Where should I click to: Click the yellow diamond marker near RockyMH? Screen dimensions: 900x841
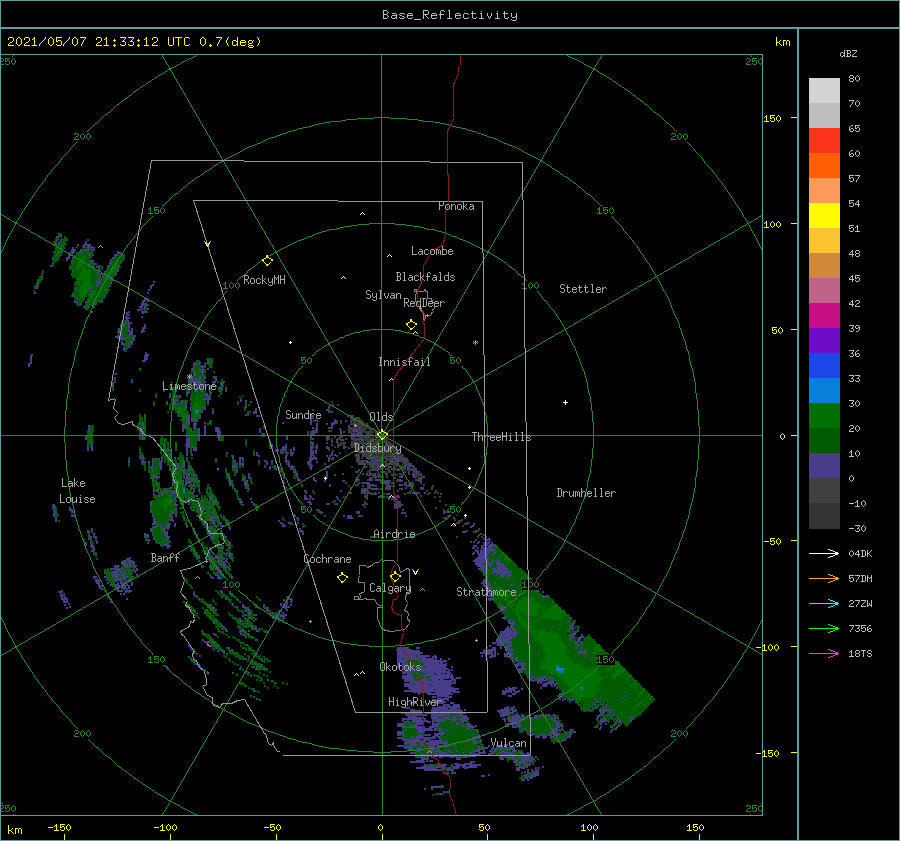click(267, 261)
